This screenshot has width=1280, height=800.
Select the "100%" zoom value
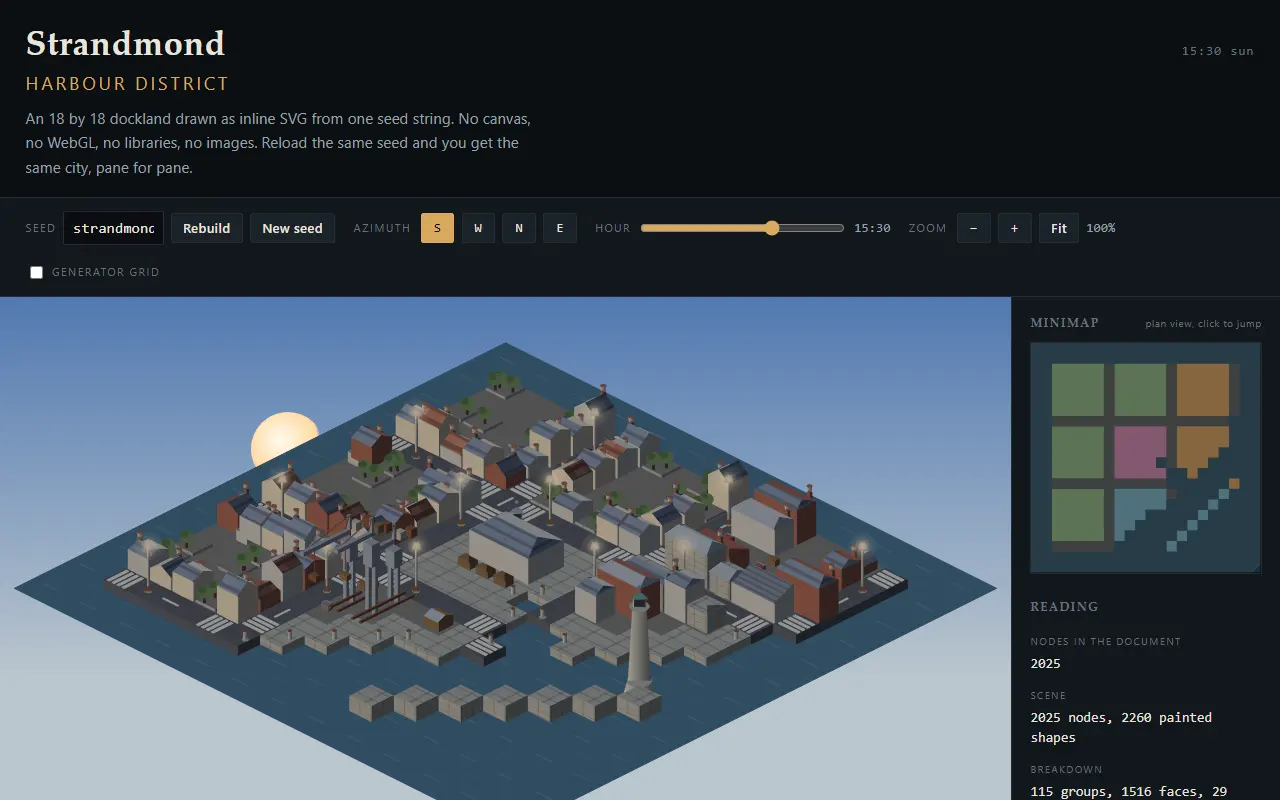[x=1101, y=228]
